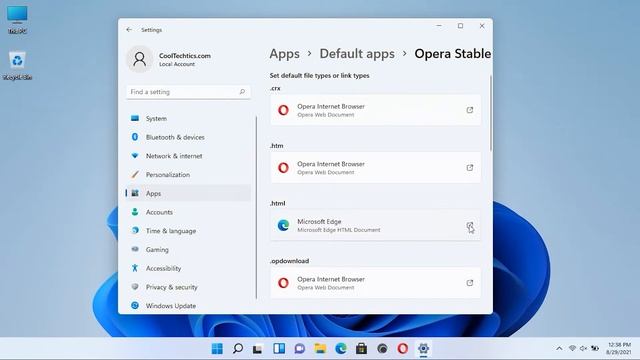Click open-link icon on .opdownload row
The height and width of the screenshot is (360, 640).
point(470,283)
